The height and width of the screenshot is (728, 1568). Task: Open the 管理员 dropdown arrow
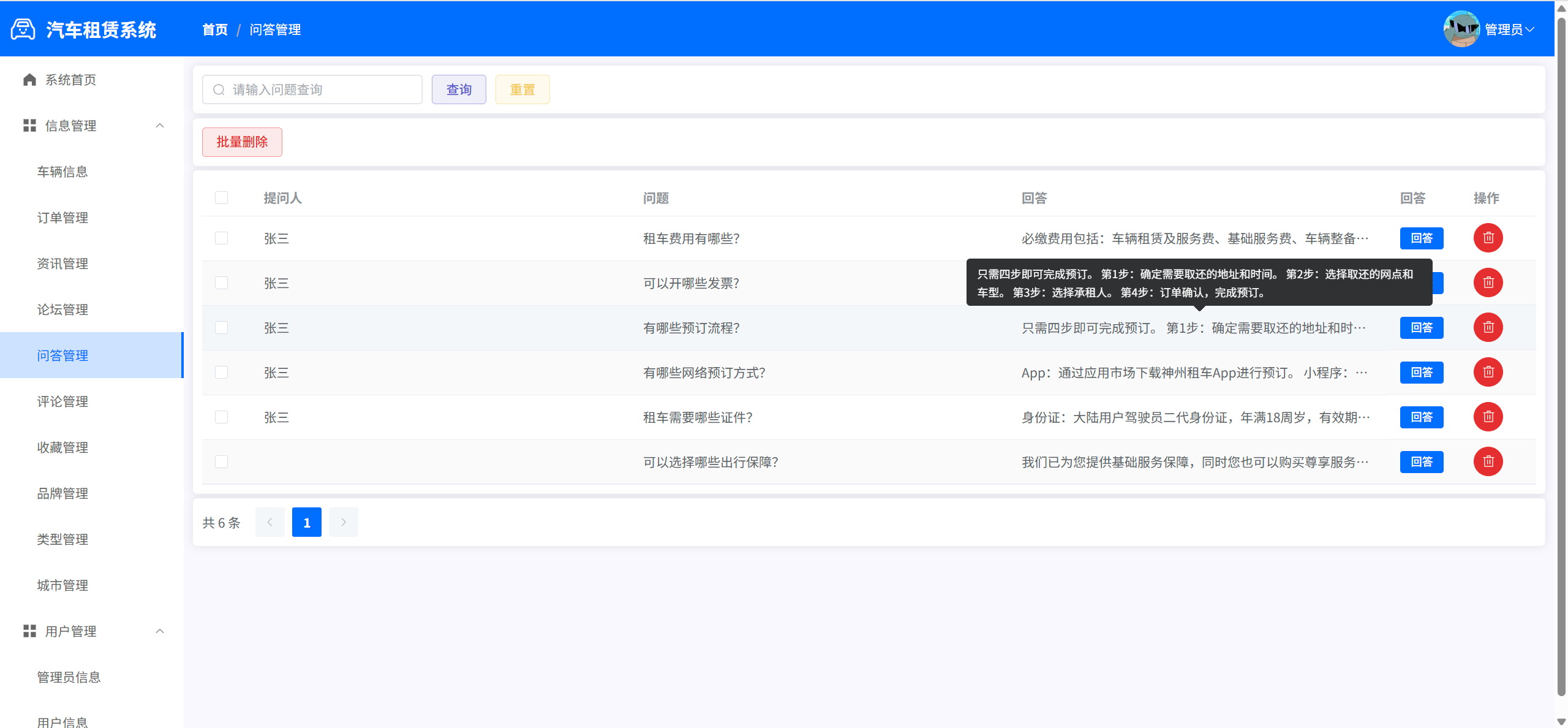coord(1530,29)
